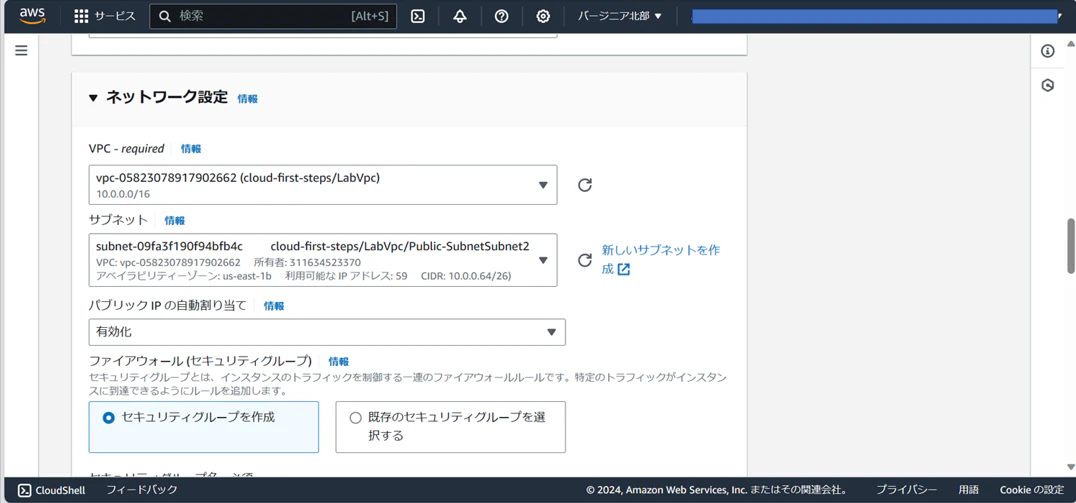Open 情報 link next to サブネット
1076x503 pixels.
pyautogui.click(x=174, y=221)
